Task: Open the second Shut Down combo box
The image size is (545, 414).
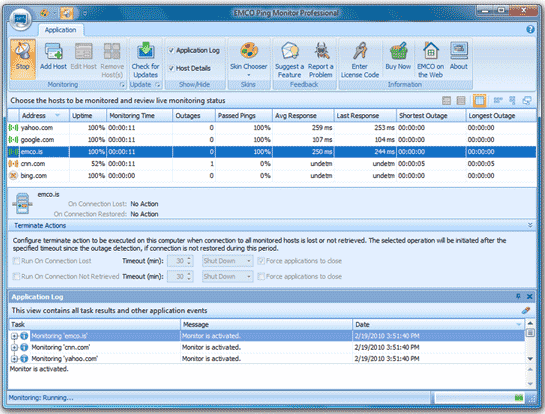Action: pos(228,276)
